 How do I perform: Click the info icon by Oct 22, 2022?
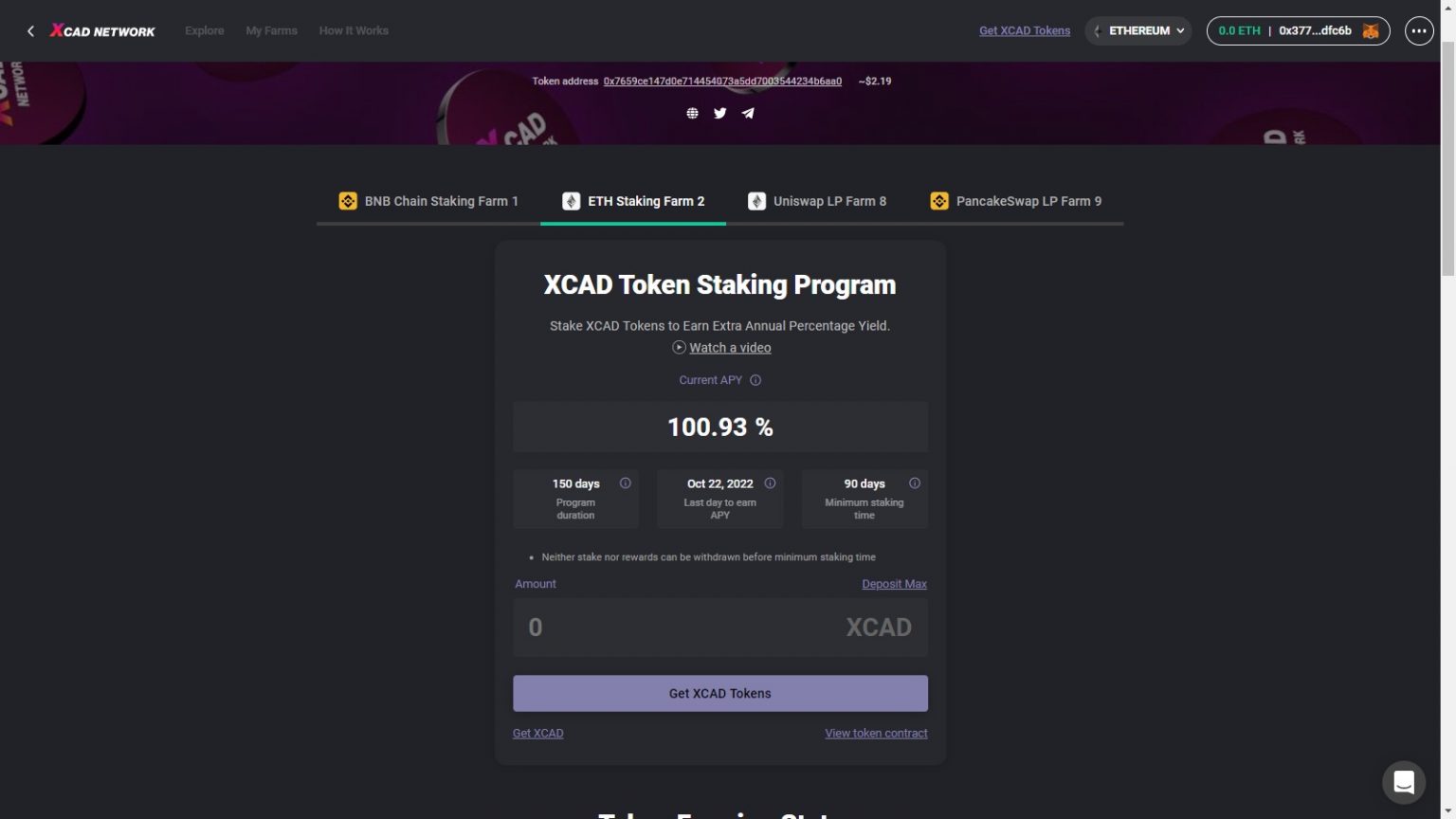pyautogui.click(x=771, y=482)
